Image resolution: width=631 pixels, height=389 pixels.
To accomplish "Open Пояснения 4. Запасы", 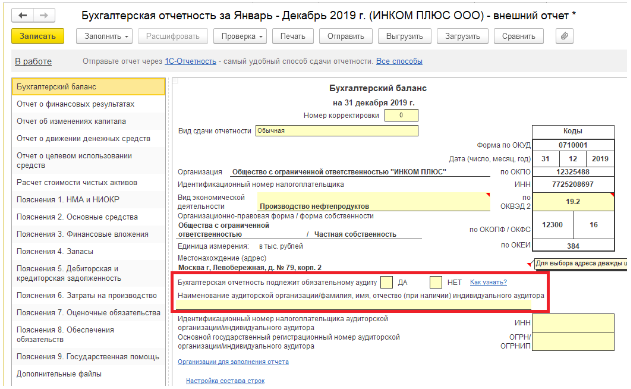I will [89, 251].
